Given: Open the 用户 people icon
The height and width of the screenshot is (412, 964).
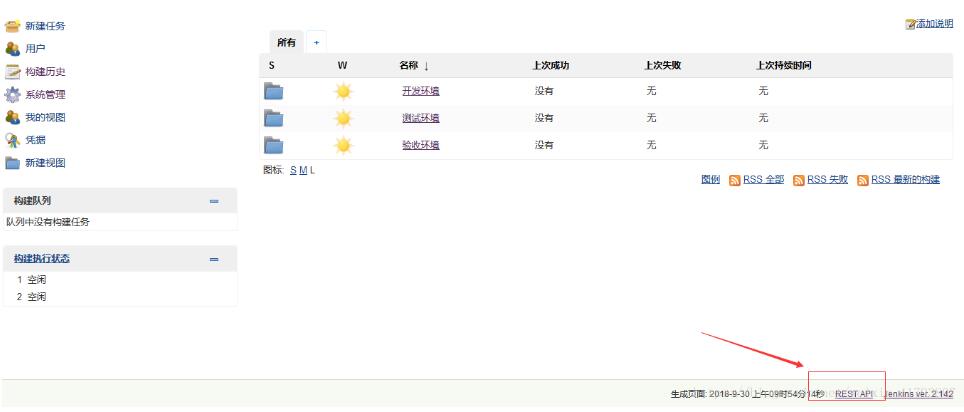Looking at the screenshot, I should point(12,49).
